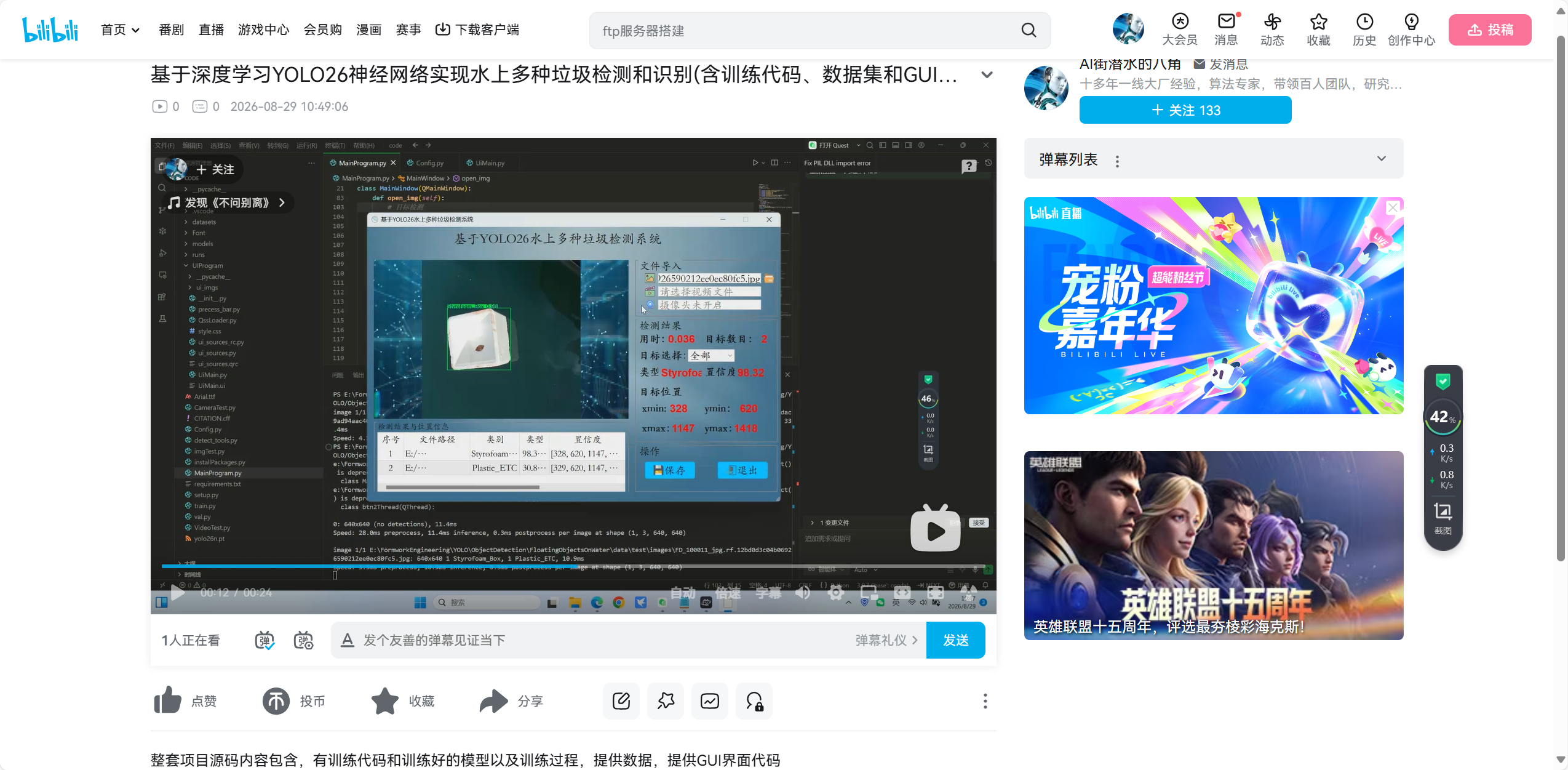Go to 直播 live section
1568x770 pixels.
211,30
